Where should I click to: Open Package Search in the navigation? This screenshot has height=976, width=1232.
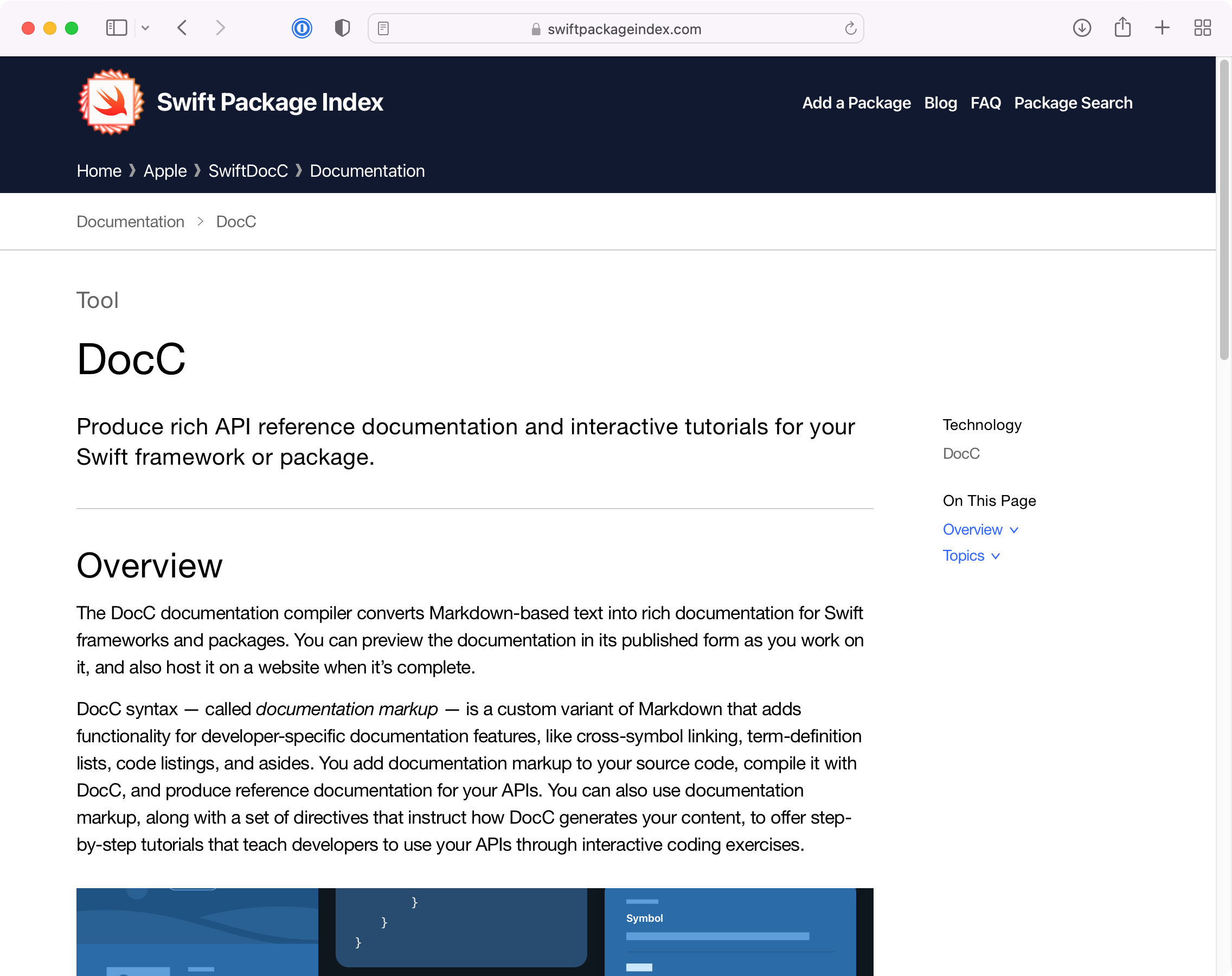(1073, 103)
